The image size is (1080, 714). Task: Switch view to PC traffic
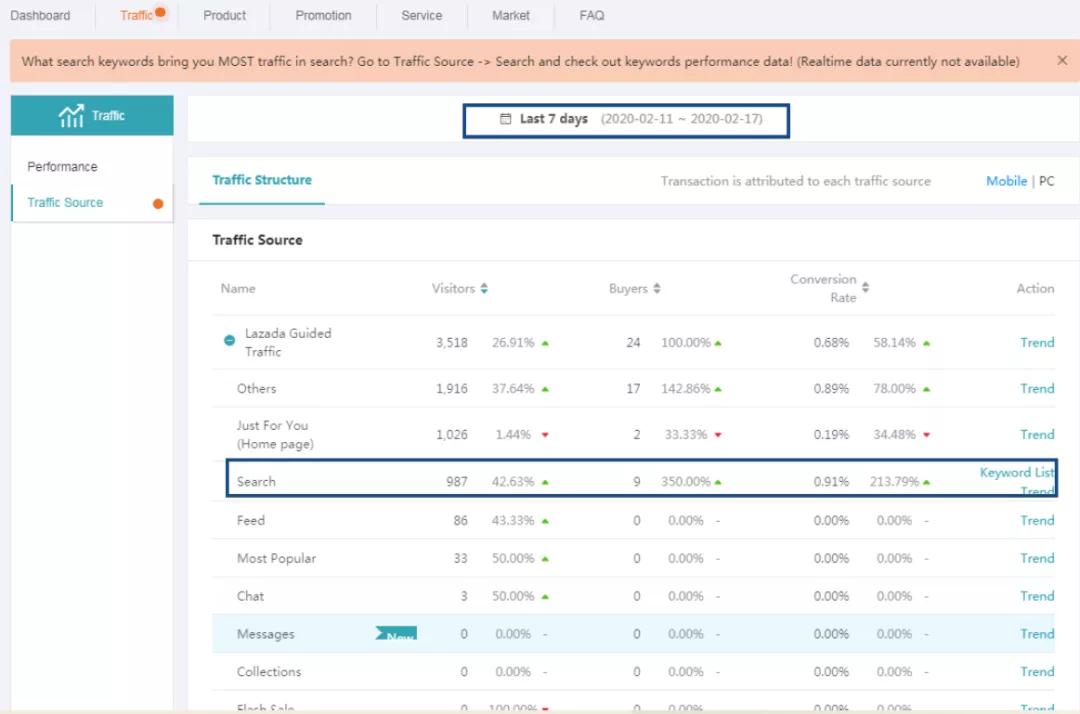tap(1047, 181)
